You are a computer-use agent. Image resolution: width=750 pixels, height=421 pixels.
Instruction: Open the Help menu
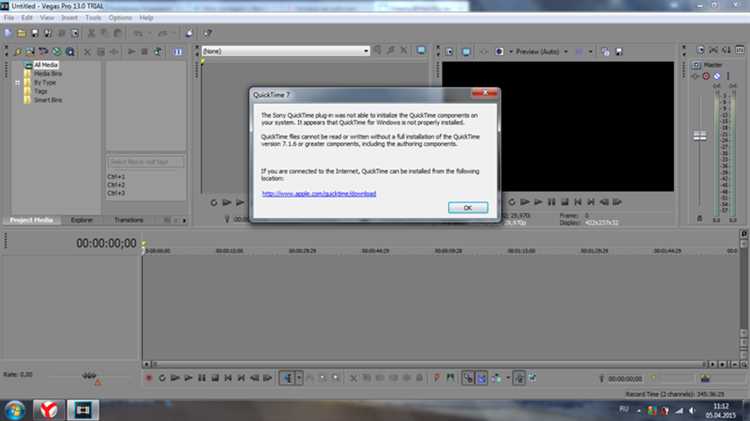pyautogui.click(x=146, y=18)
